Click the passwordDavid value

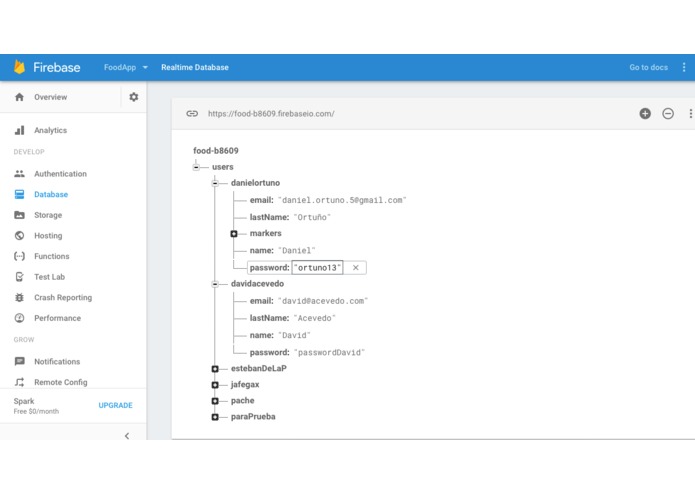coord(329,353)
